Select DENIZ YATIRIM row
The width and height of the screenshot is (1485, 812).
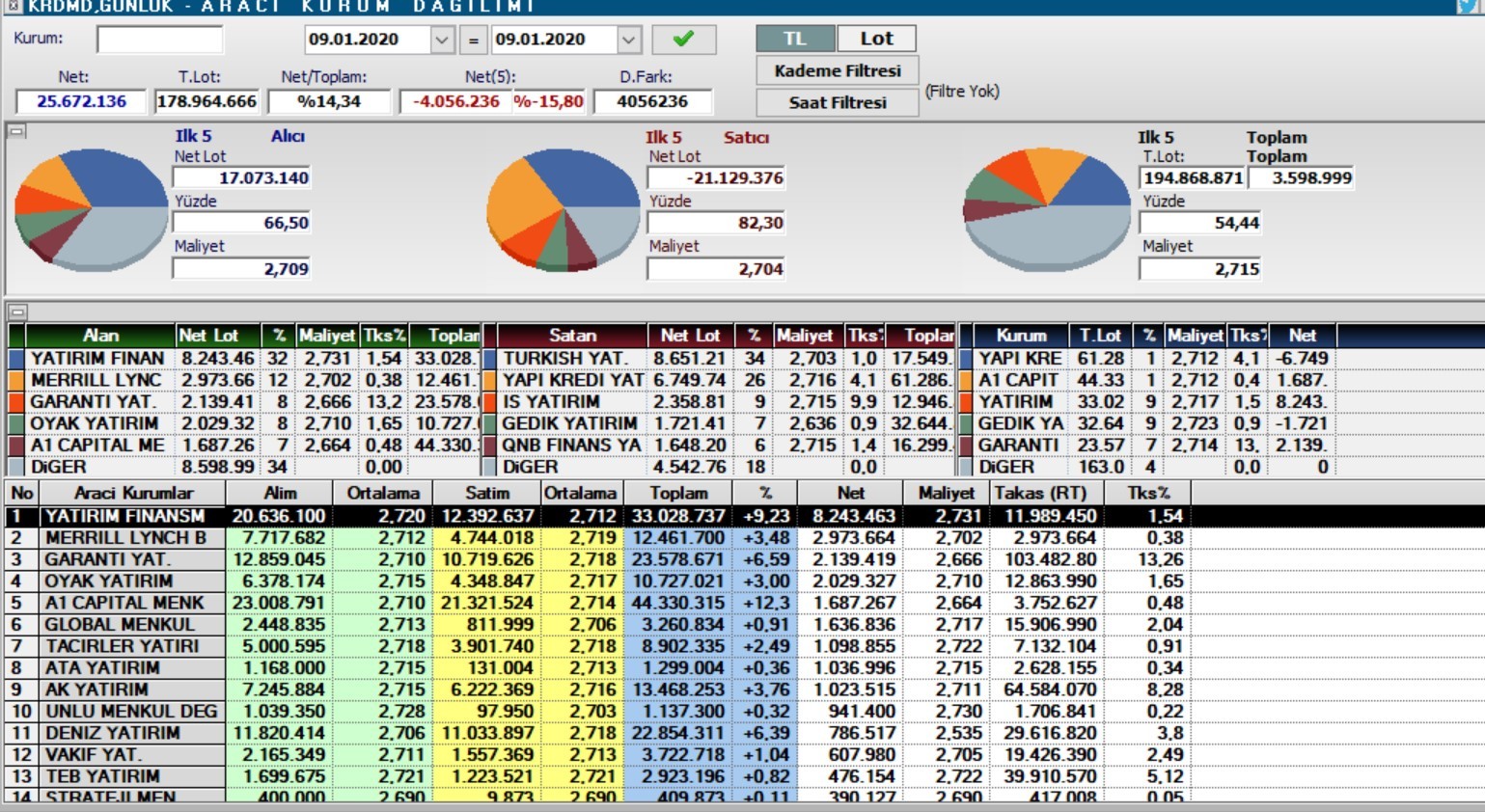(x=598, y=733)
